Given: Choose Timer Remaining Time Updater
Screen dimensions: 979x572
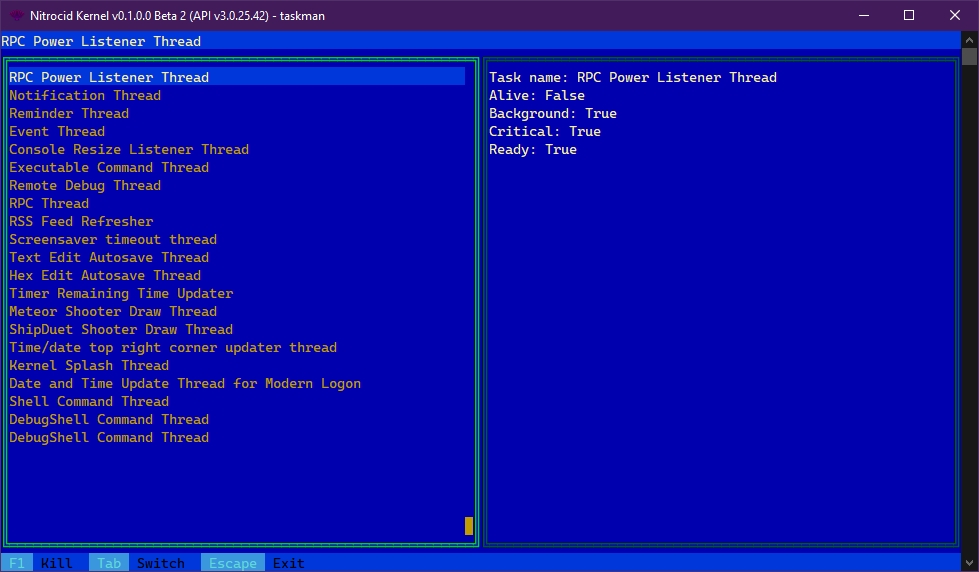Looking at the screenshot, I should click(121, 294).
